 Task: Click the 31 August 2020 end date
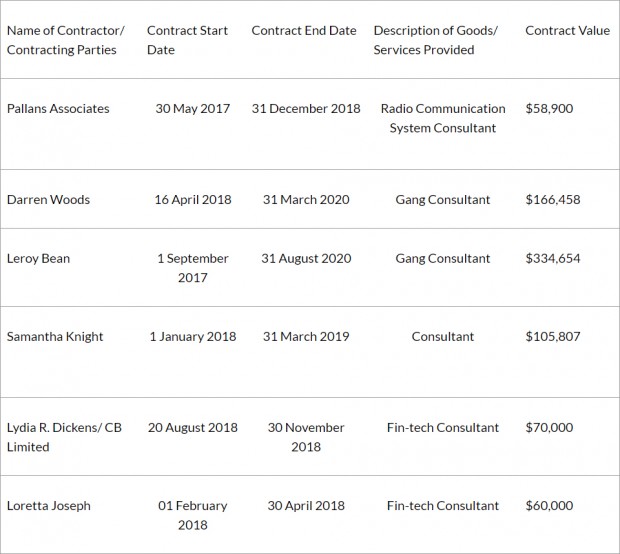[x=306, y=258]
